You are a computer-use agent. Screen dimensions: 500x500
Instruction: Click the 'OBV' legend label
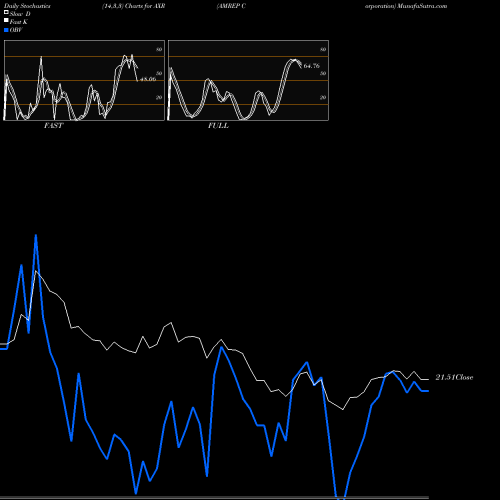coord(16,30)
